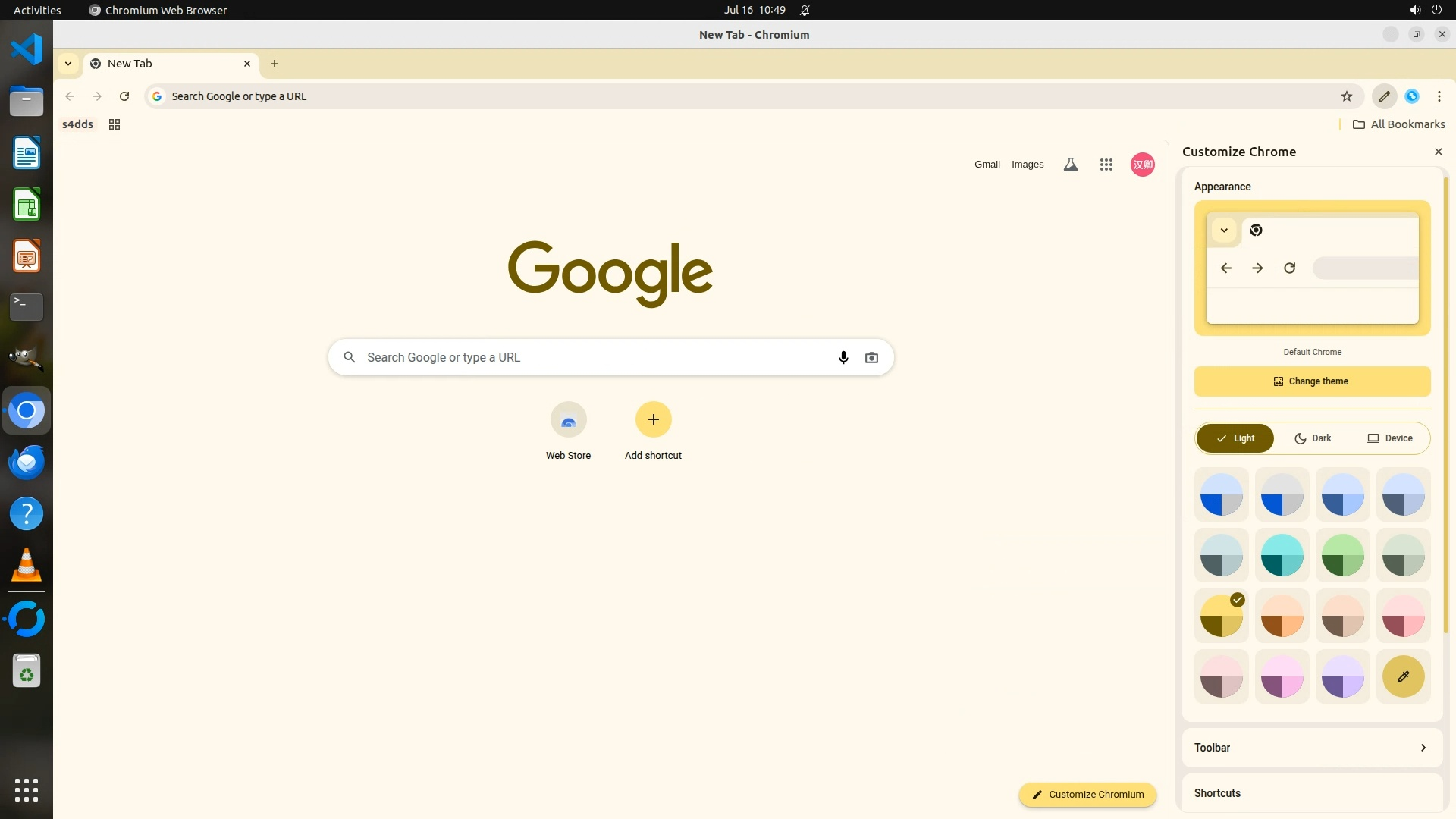
Task: Click the Search Labs flask icon
Action: click(1070, 165)
